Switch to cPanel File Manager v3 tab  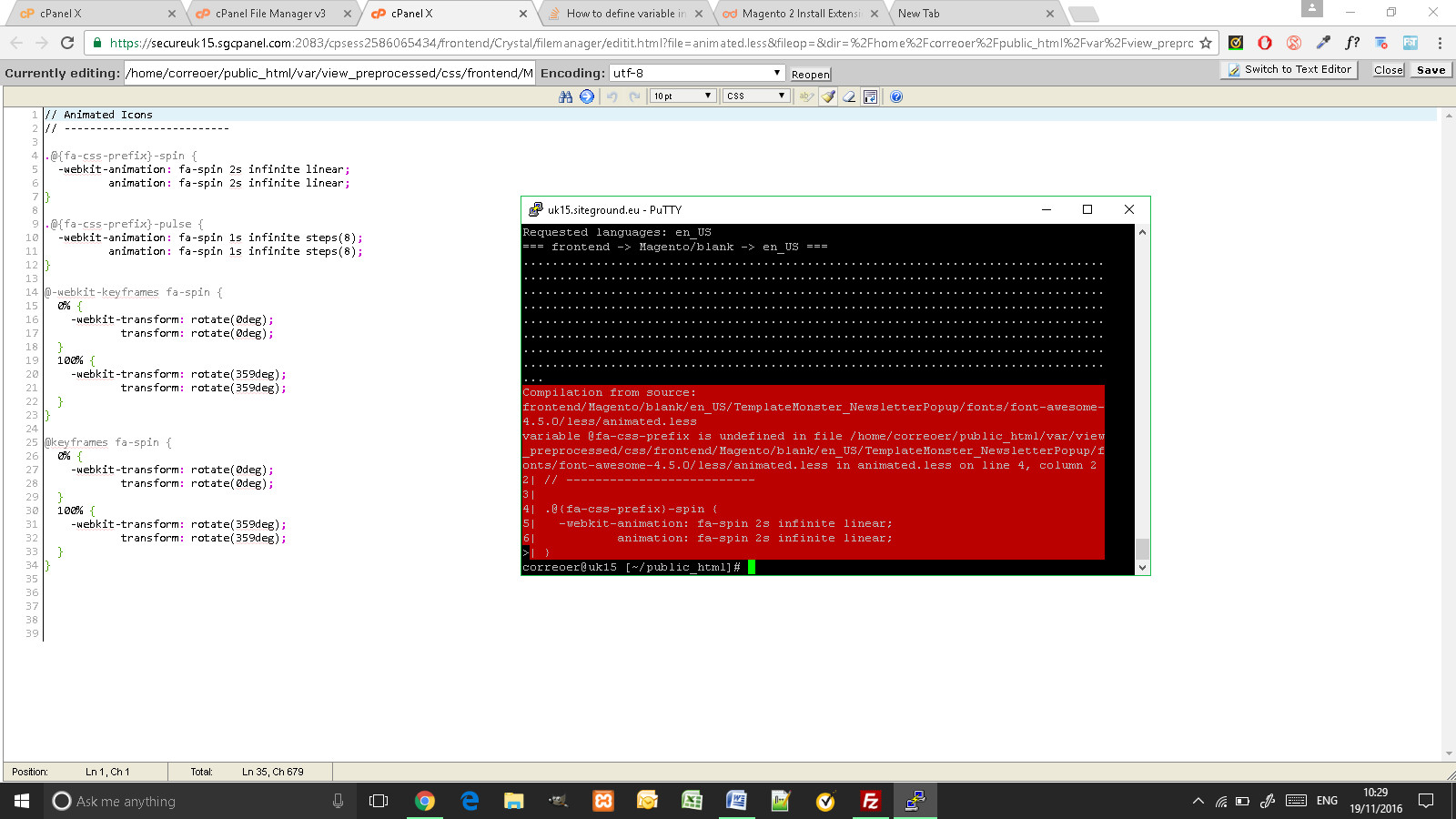click(x=270, y=14)
